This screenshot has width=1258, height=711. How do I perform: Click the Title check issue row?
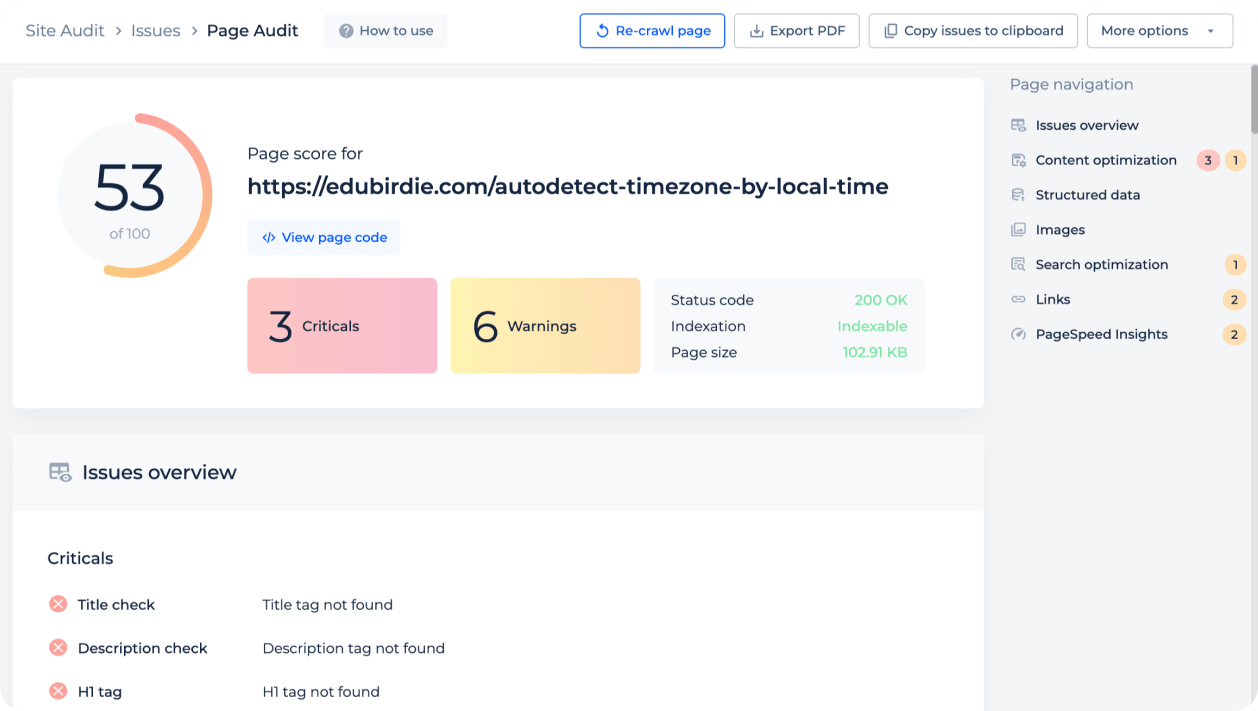click(x=498, y=604)
